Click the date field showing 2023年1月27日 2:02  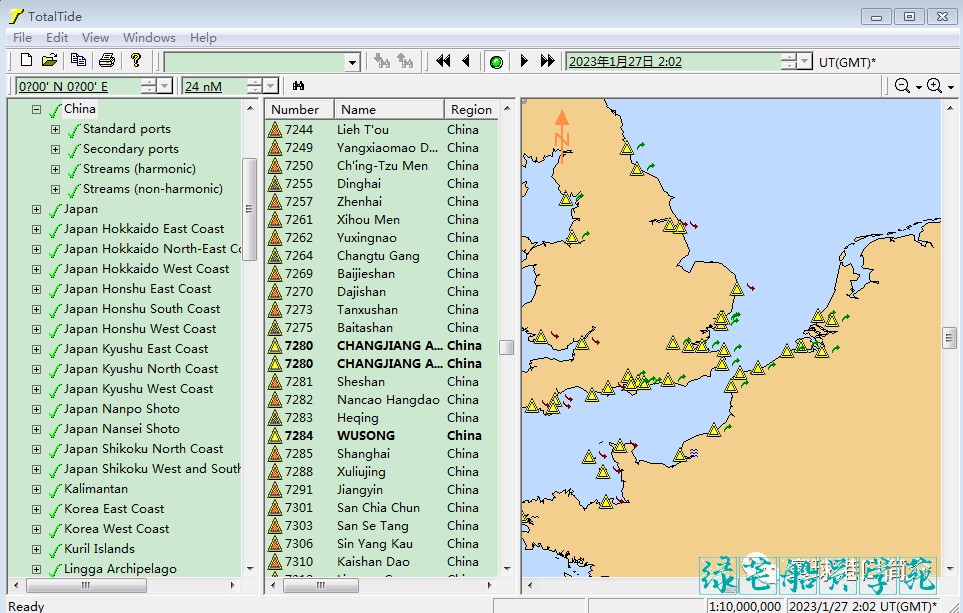click(x=674, y=61)
